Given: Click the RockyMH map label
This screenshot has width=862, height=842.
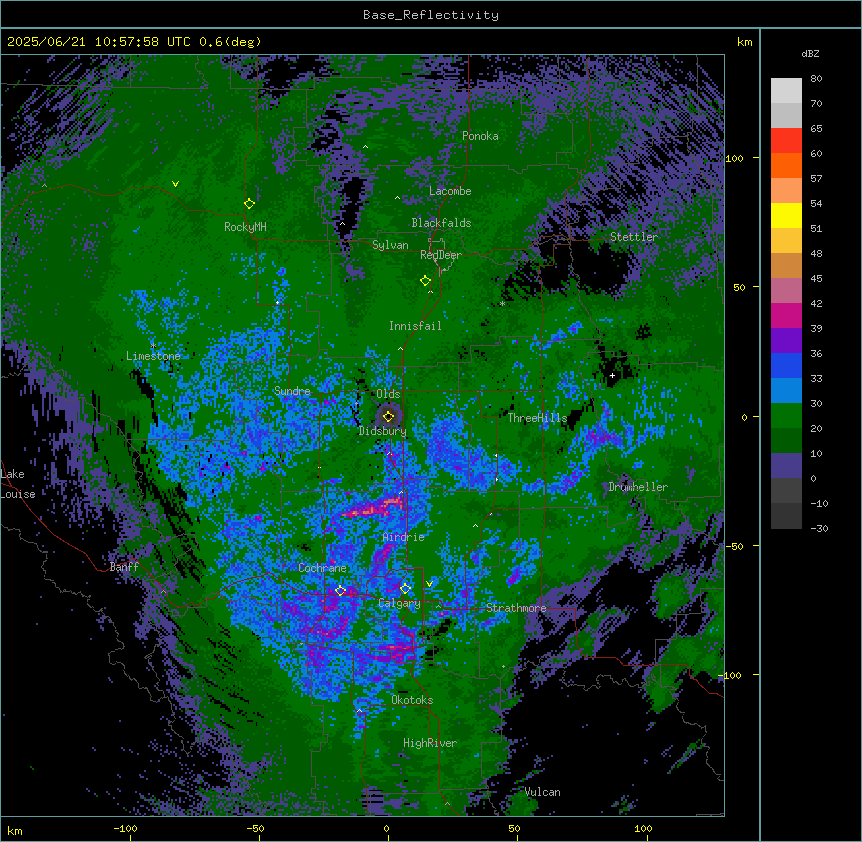Looking at the screenshot, I should pyautogui.click(x=245, y=227).
